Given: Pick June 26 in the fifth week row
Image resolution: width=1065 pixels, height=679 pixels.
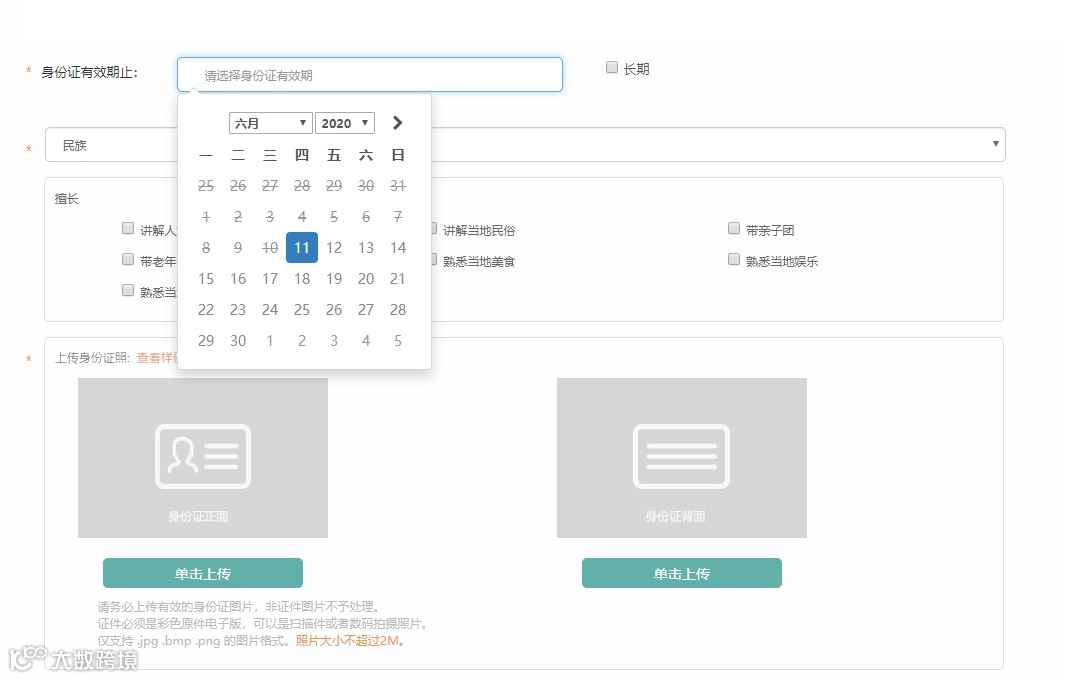Looking at the screenshot, I should (334, 310).
